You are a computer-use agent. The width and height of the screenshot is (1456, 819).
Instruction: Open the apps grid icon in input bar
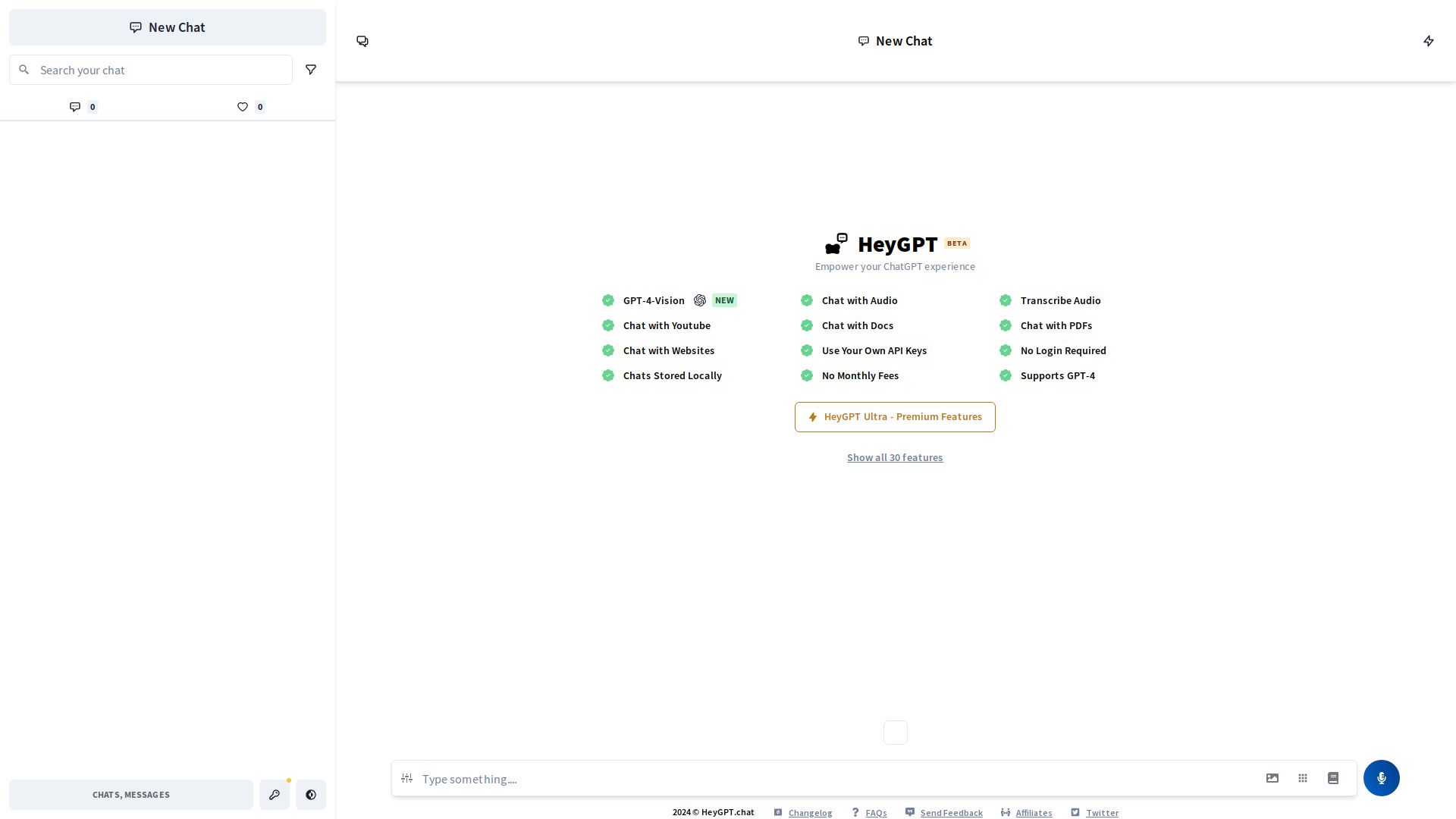pos(1303,778)
